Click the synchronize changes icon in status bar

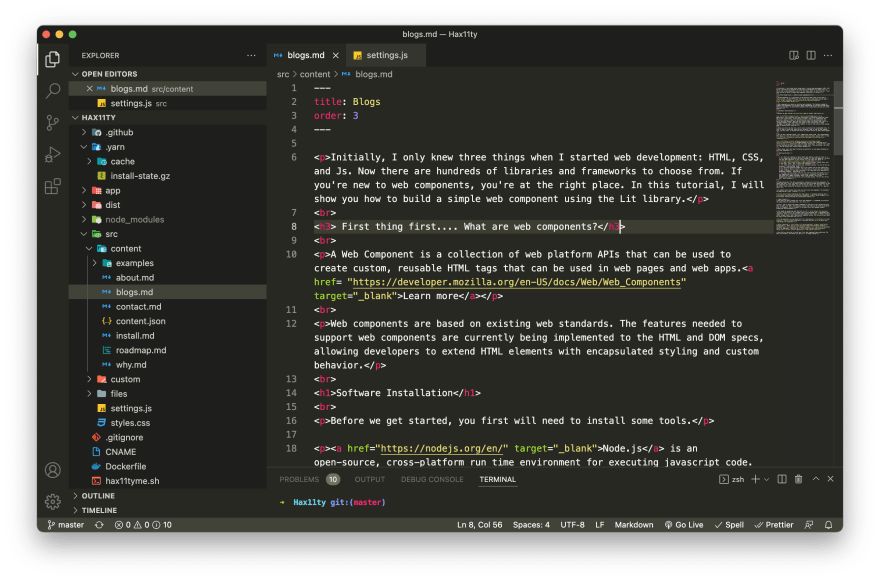click(x=99, y=525)
